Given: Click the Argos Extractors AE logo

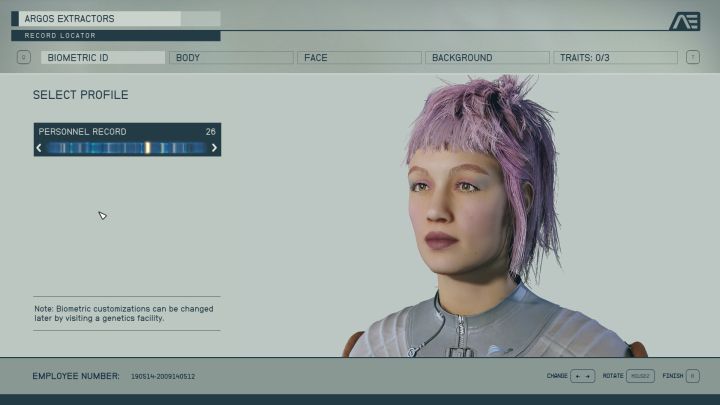Looking at the screenshot, I should pyautogui.click(x=684, y=21).
